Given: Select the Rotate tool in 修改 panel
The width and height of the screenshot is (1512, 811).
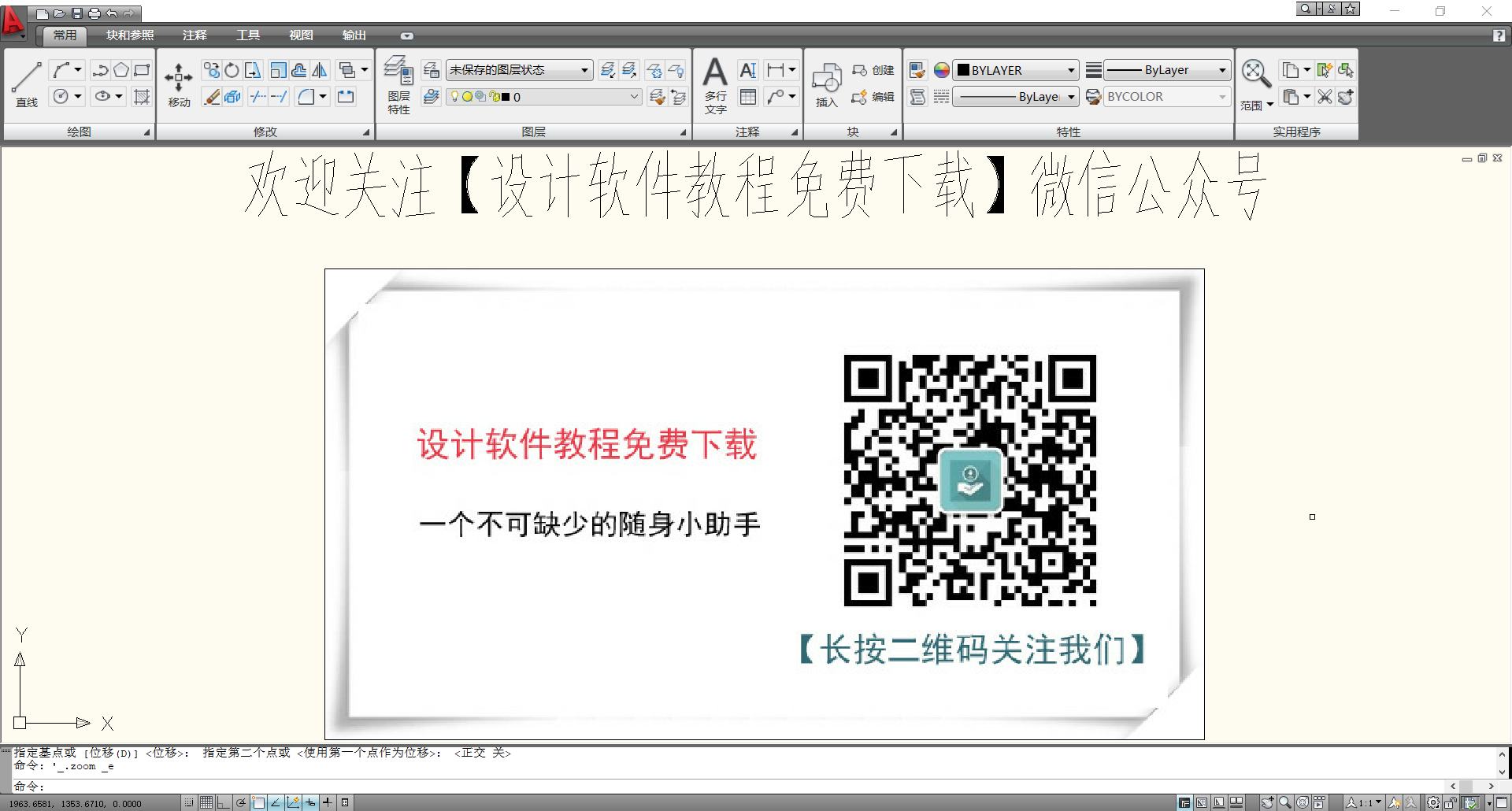Looking at the screenshot, I should [x=232, y=70].
